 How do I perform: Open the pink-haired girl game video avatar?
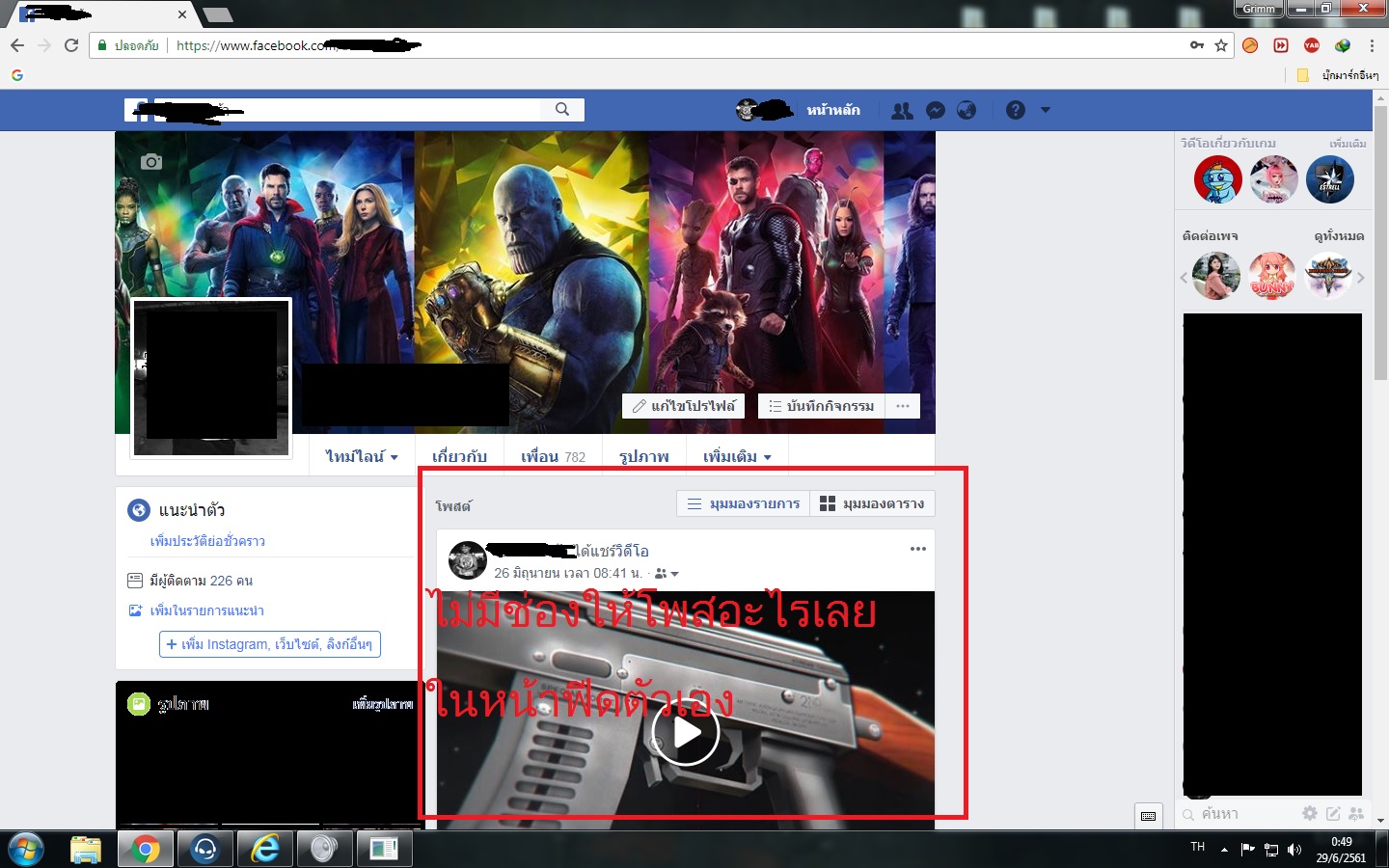point(1273,179)
